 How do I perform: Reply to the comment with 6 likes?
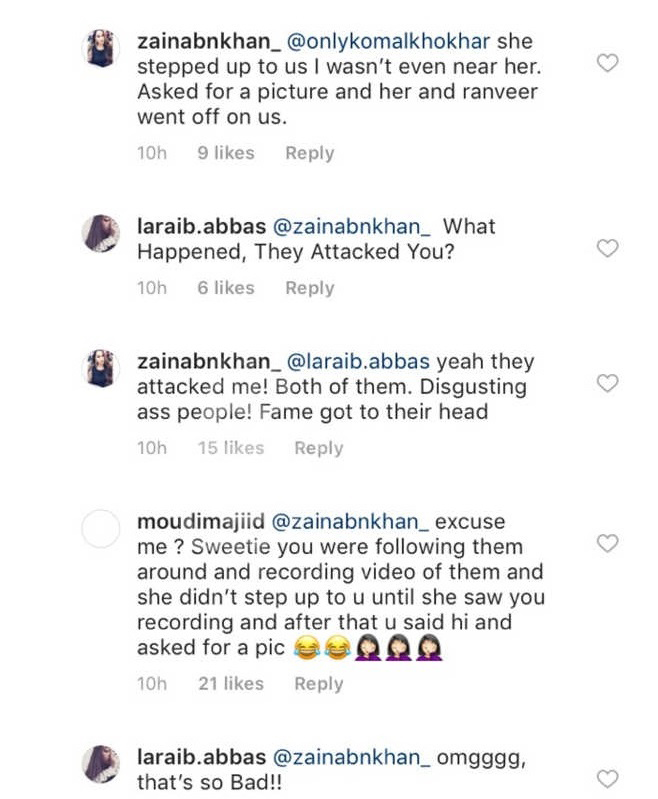pyautogui.click(x=309, y=288)
